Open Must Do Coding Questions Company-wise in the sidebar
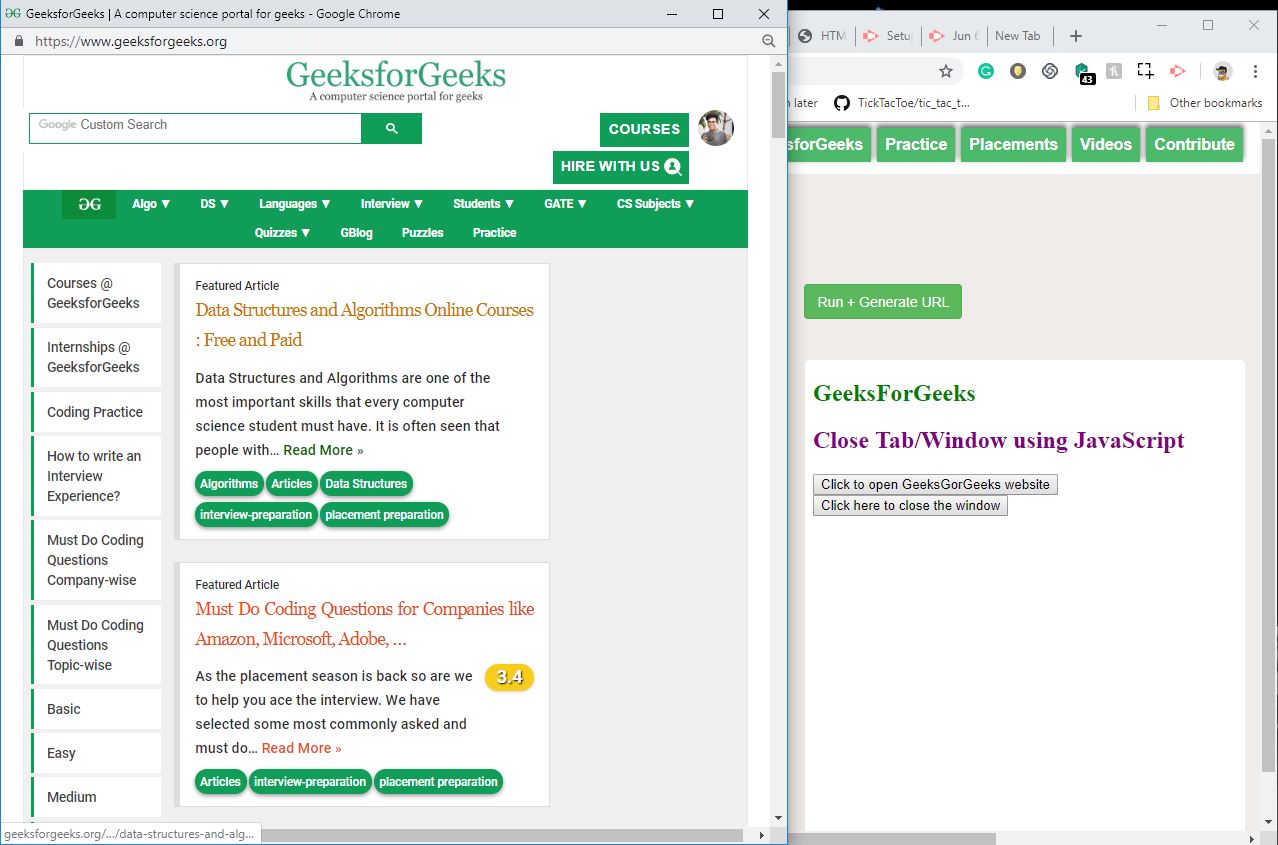 click(x=96, y=560)
